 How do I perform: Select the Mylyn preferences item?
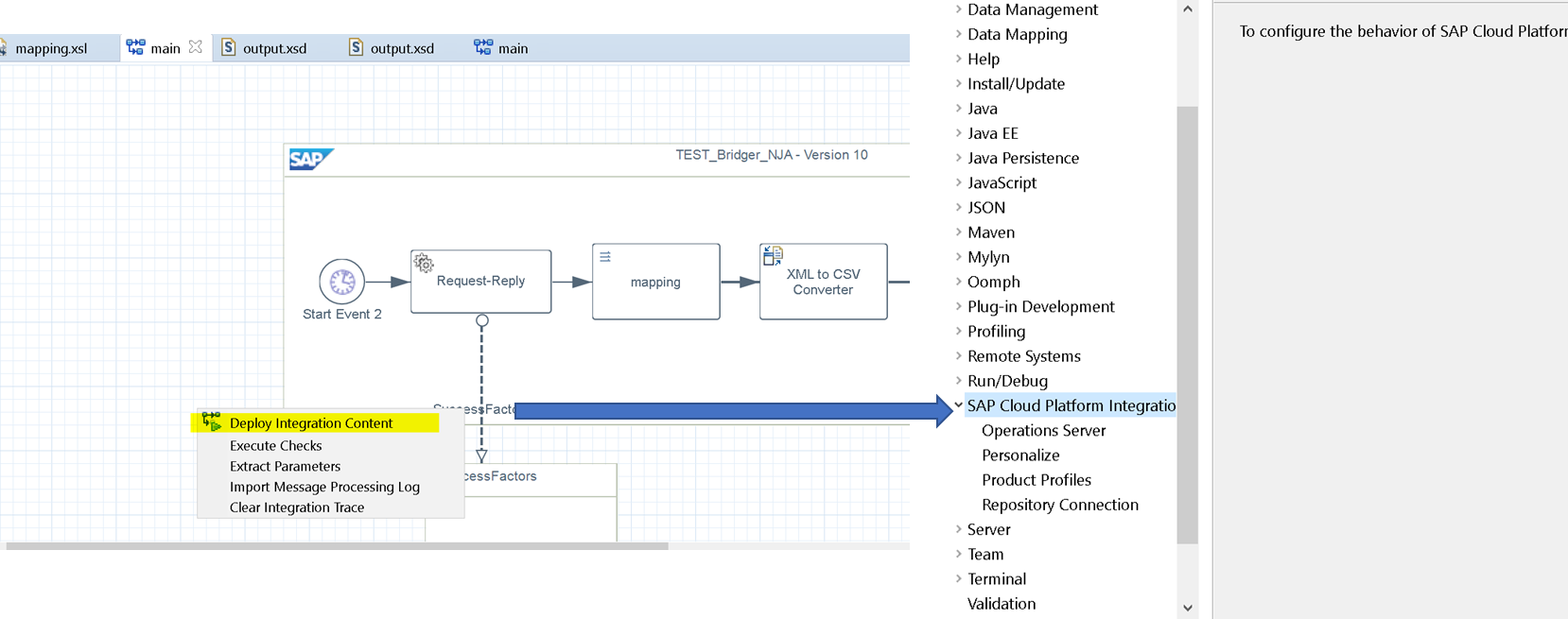point(988,257)
